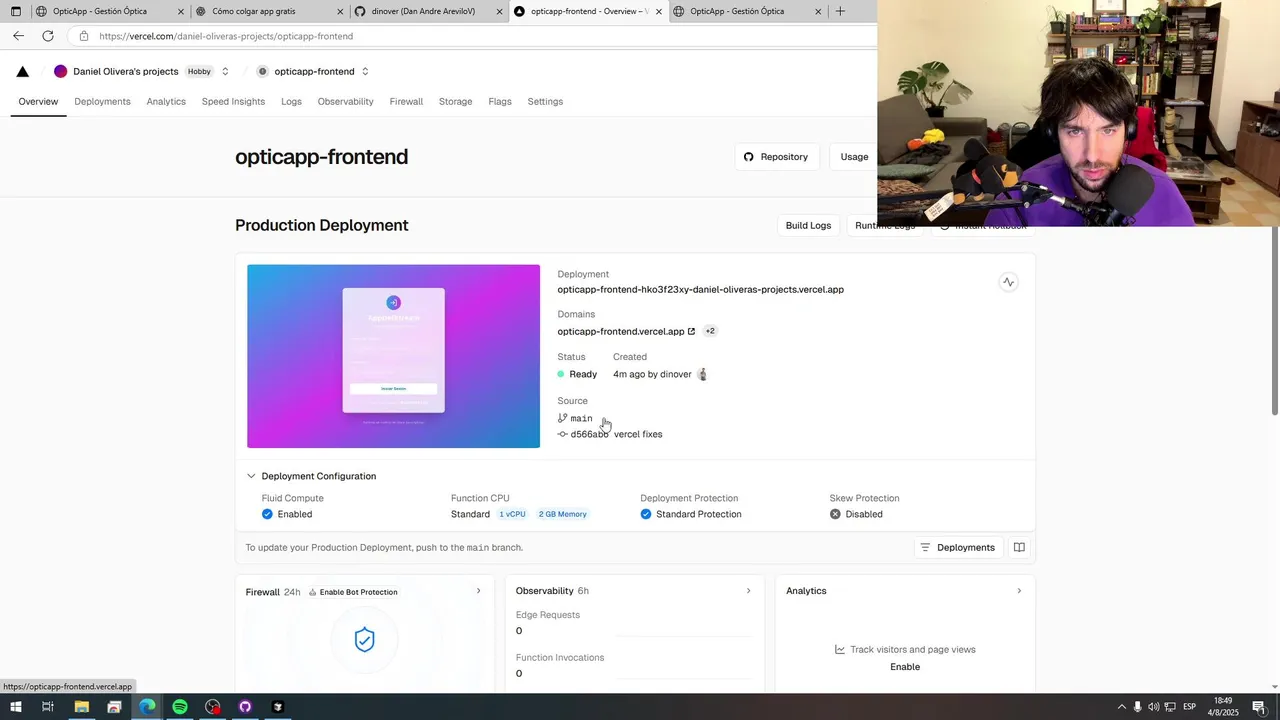Click the Standard Protection check icon
The image size is (1280, 720).
(646, 514)
